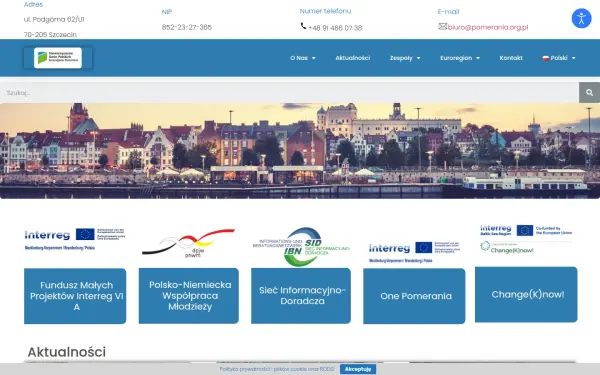The width and height of the screenshot is (600, 375).
Task: Click the Change(K)now! small logo
Action: click(x=507, y=248)
